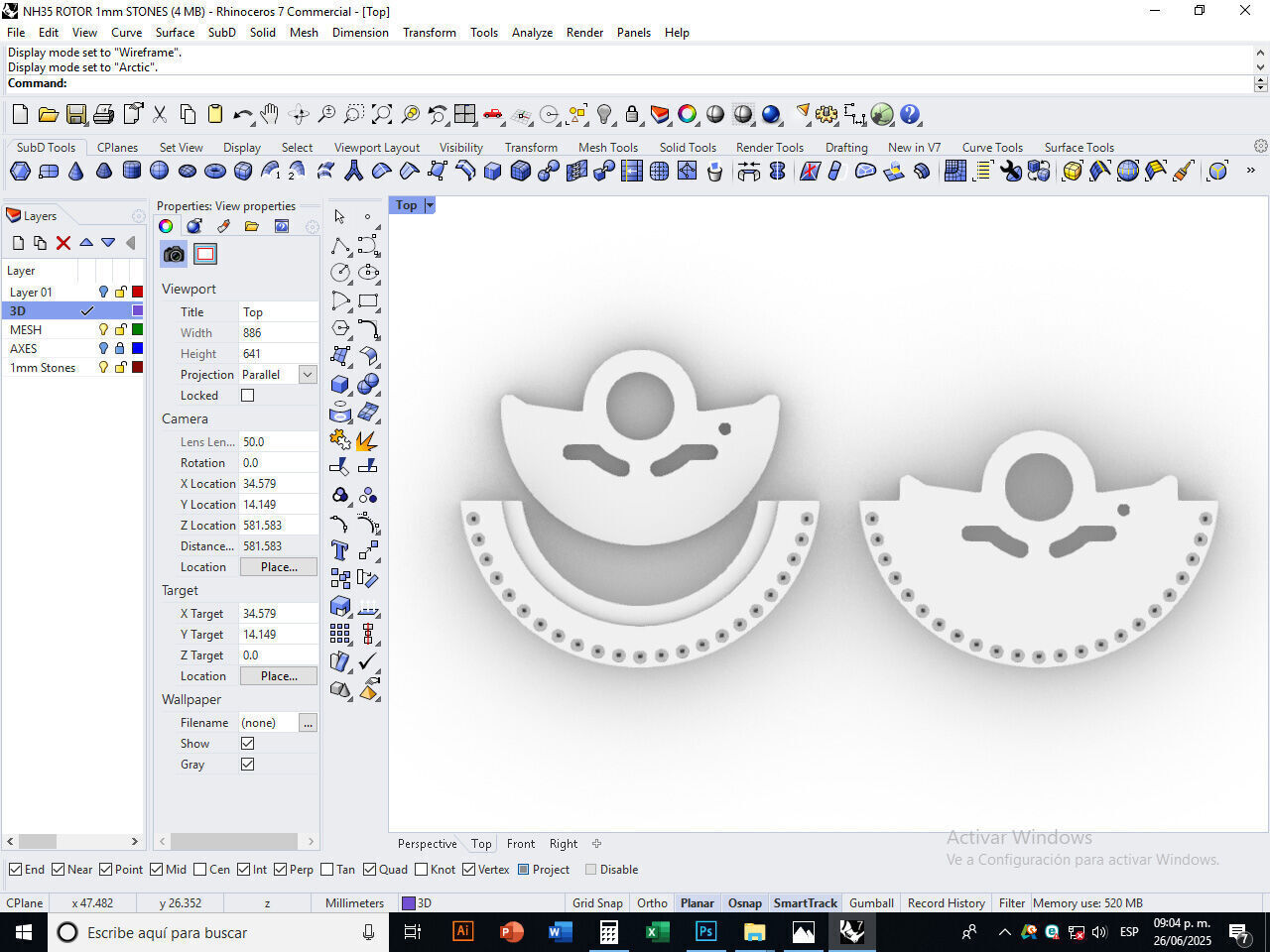Image resolution: width=1270 pixels, height=952 pixels.
Task: Click the padlock Lock objects icon
Action: tap(632, 115)
